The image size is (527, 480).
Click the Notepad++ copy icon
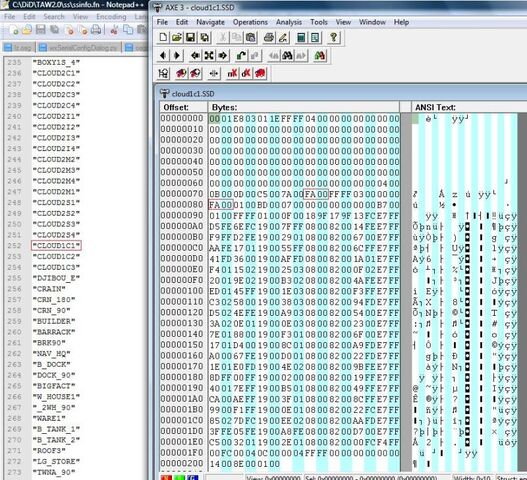128,30
